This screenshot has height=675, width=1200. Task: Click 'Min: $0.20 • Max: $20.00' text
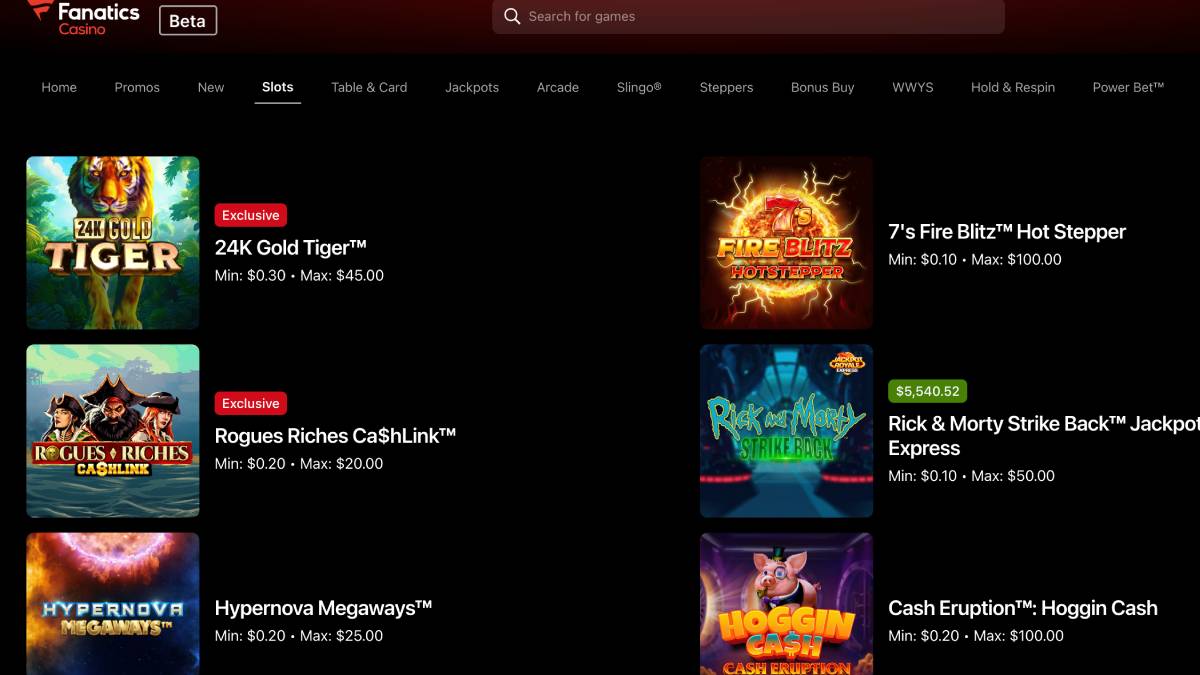pyautogui.click(x=299, y=464)
